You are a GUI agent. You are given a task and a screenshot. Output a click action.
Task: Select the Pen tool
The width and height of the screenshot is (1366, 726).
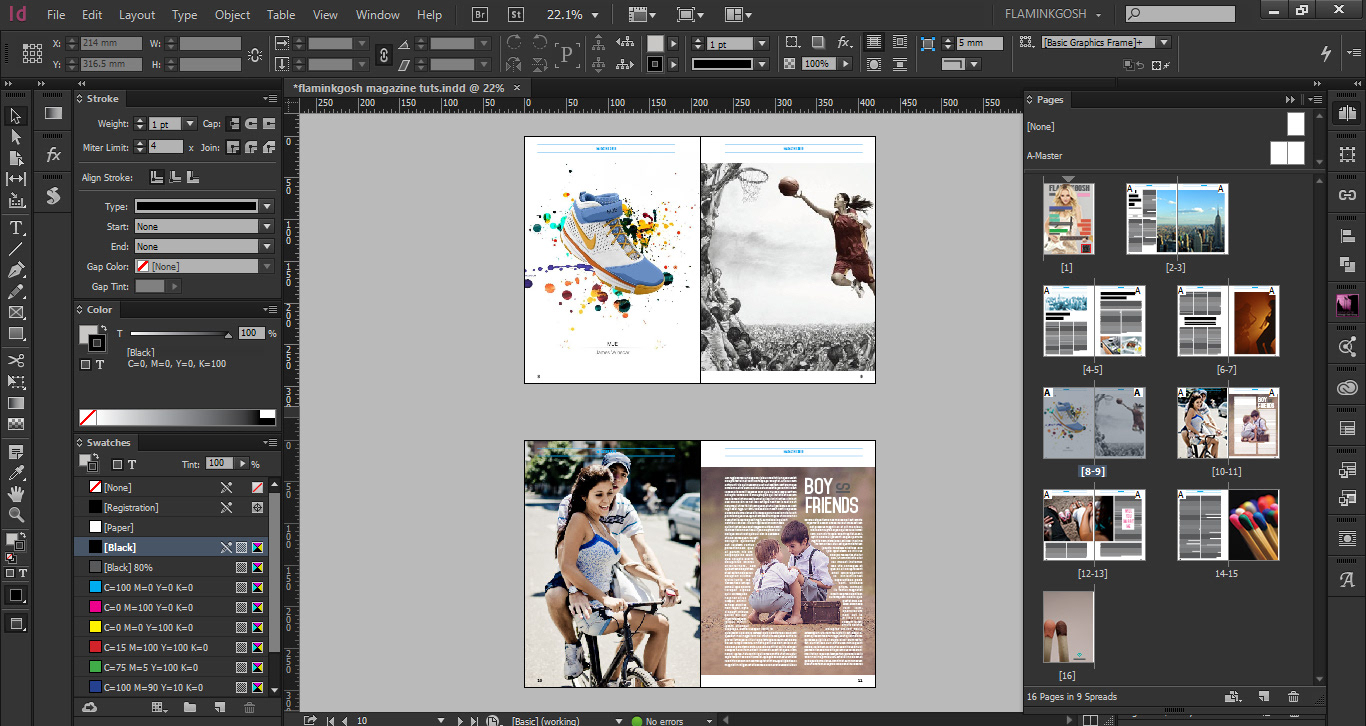click(x=16, y=270)
